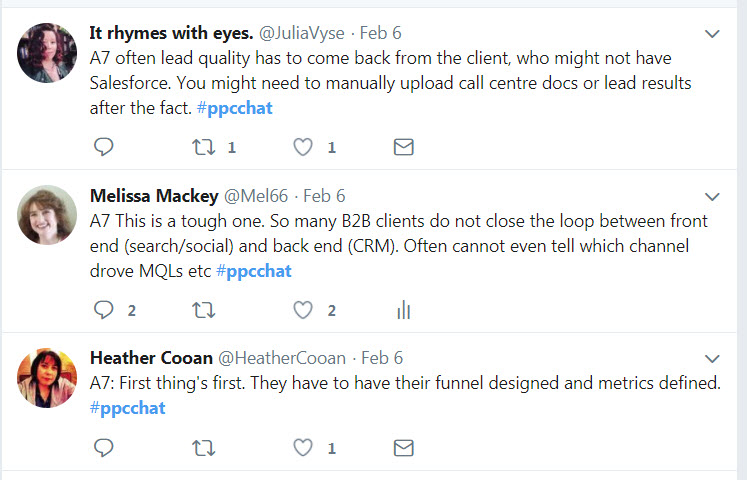This screenshot has height=480, width=747.
Task: Open more options on Julia Vyse's tweet
Action: tap(712, 34)
